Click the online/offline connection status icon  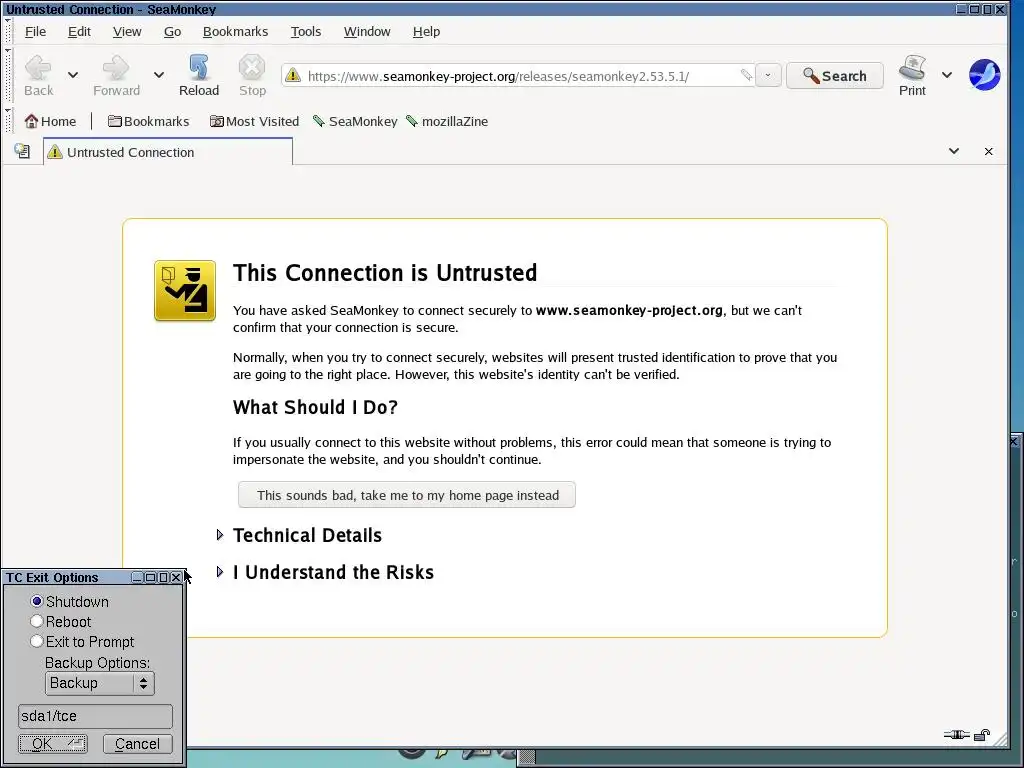coord(957,735)
